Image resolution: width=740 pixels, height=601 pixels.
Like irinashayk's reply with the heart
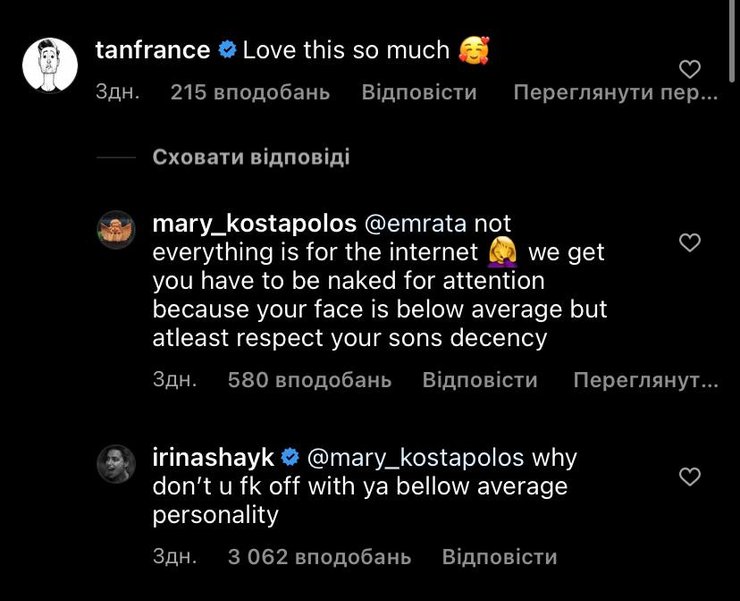click(690, 476)
